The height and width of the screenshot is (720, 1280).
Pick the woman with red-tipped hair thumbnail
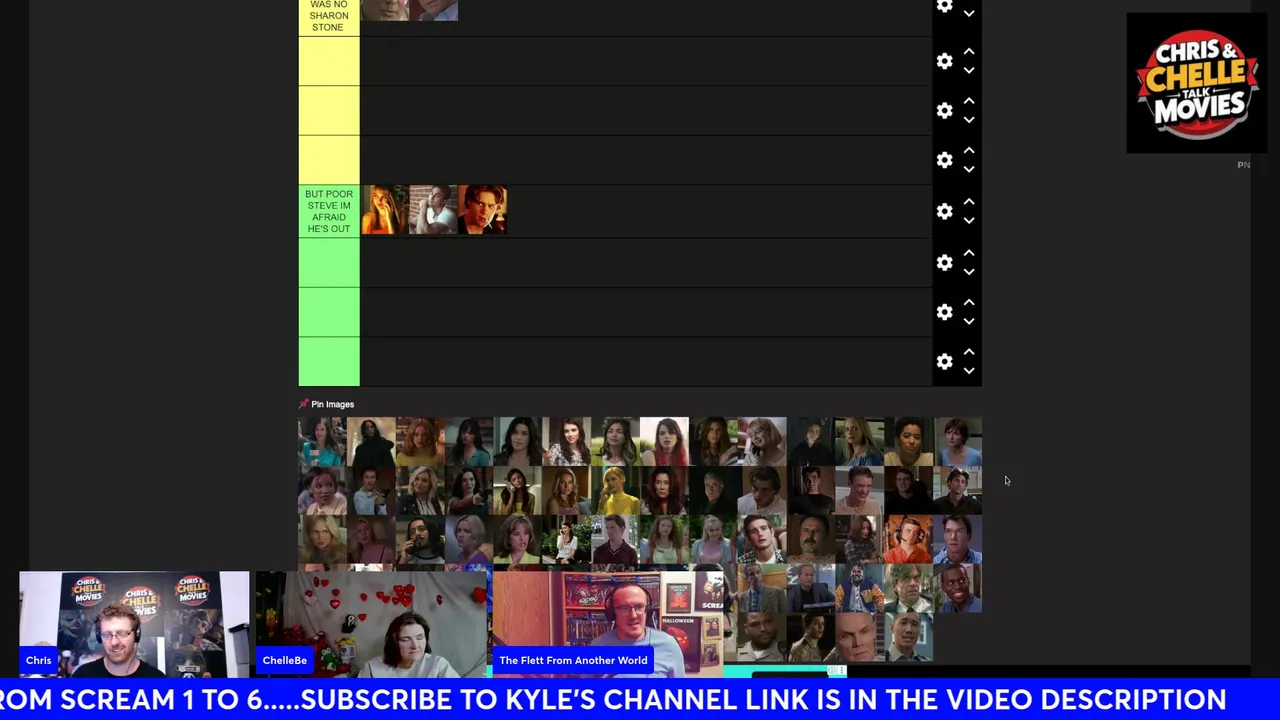tap(665, 441)
